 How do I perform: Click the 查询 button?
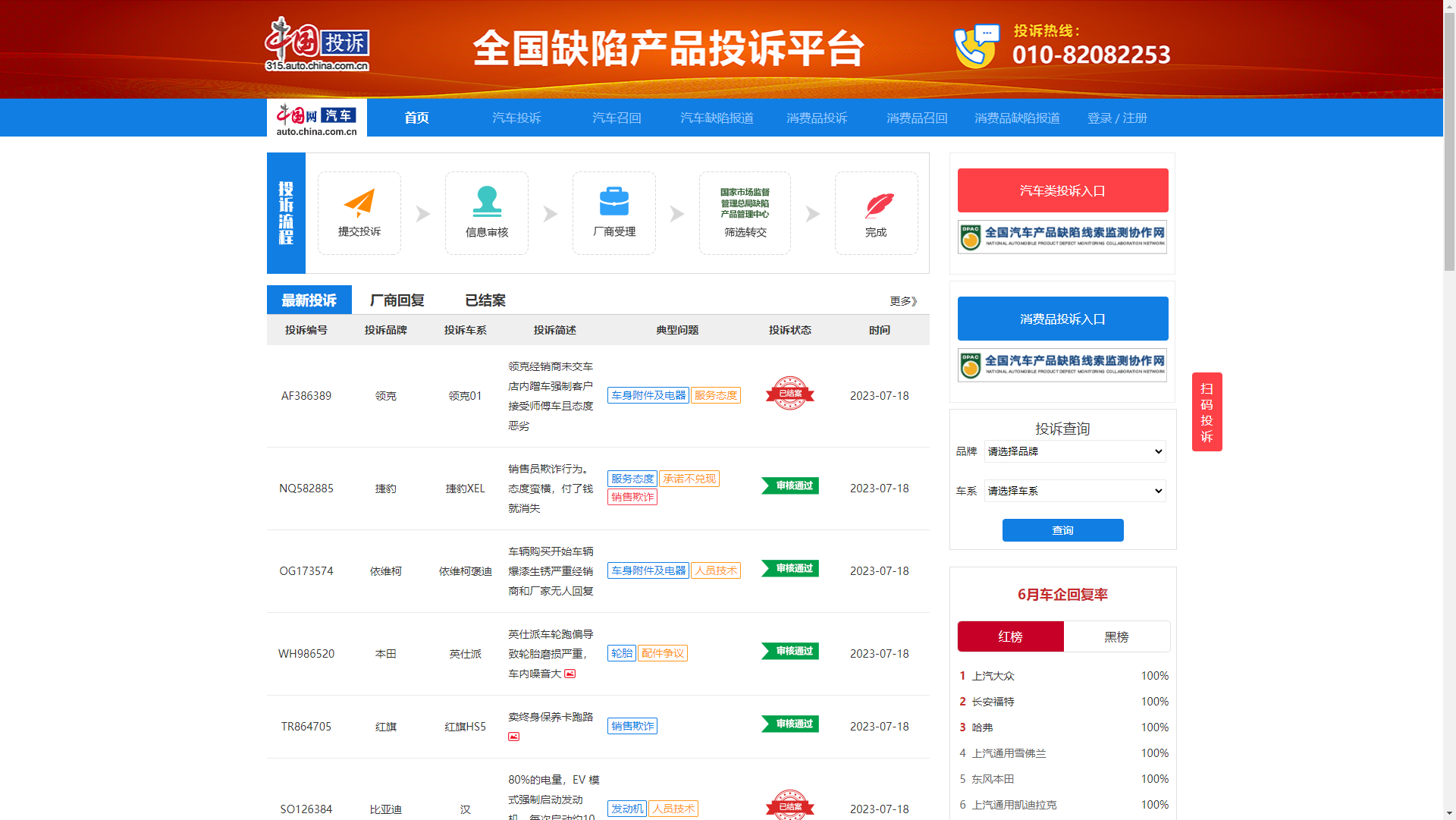click(x=1062, y=530)
